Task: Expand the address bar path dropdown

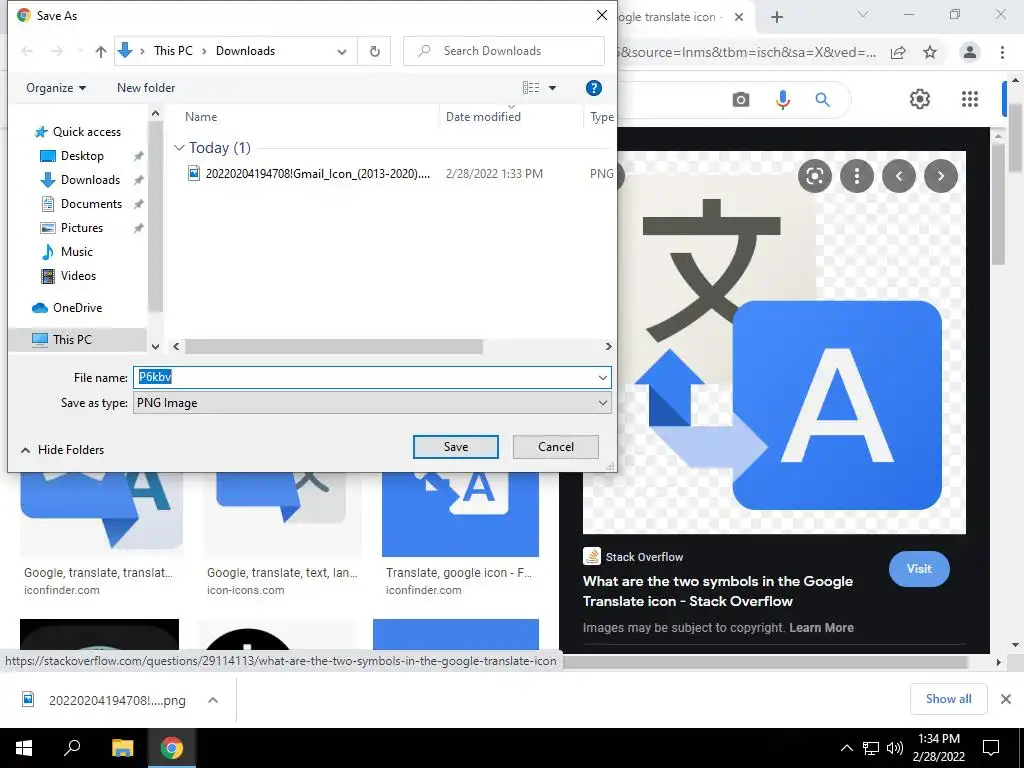Action: (342, 52)
